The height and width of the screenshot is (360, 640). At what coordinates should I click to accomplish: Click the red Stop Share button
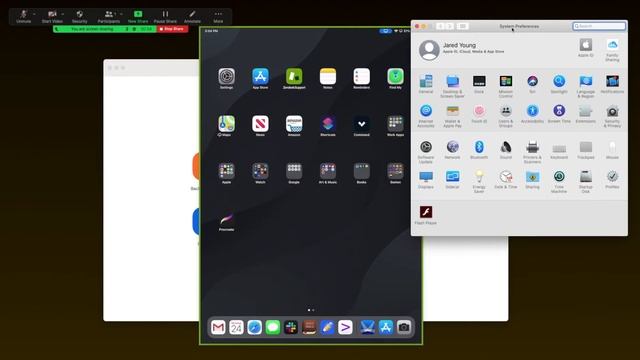[x=172, y=29]
